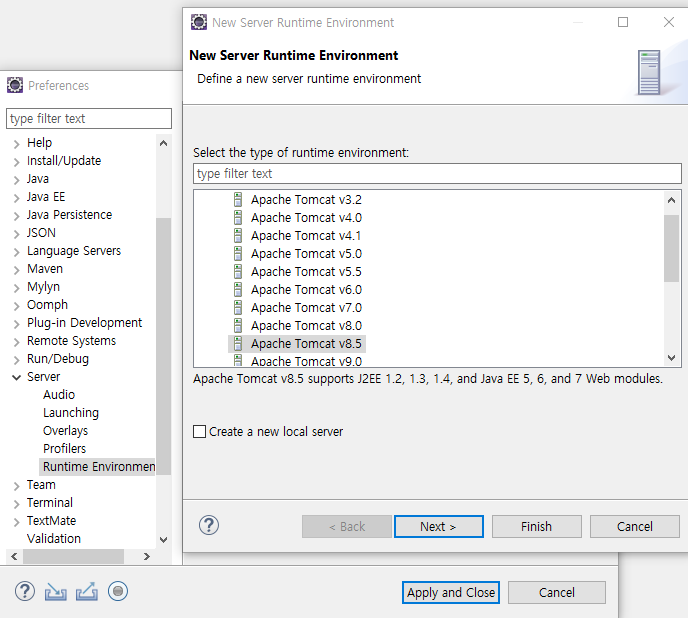Expand the Maven preferences node

pyautogui.click(x=17, y=269)
